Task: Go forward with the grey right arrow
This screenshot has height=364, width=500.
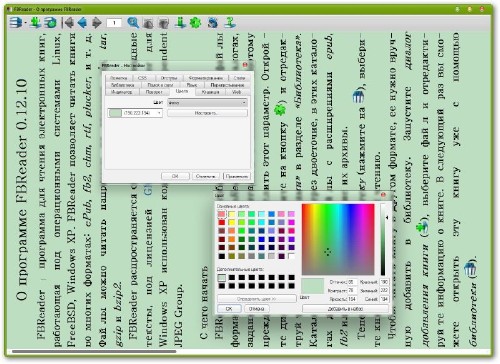Action: (x=97, y=23)
